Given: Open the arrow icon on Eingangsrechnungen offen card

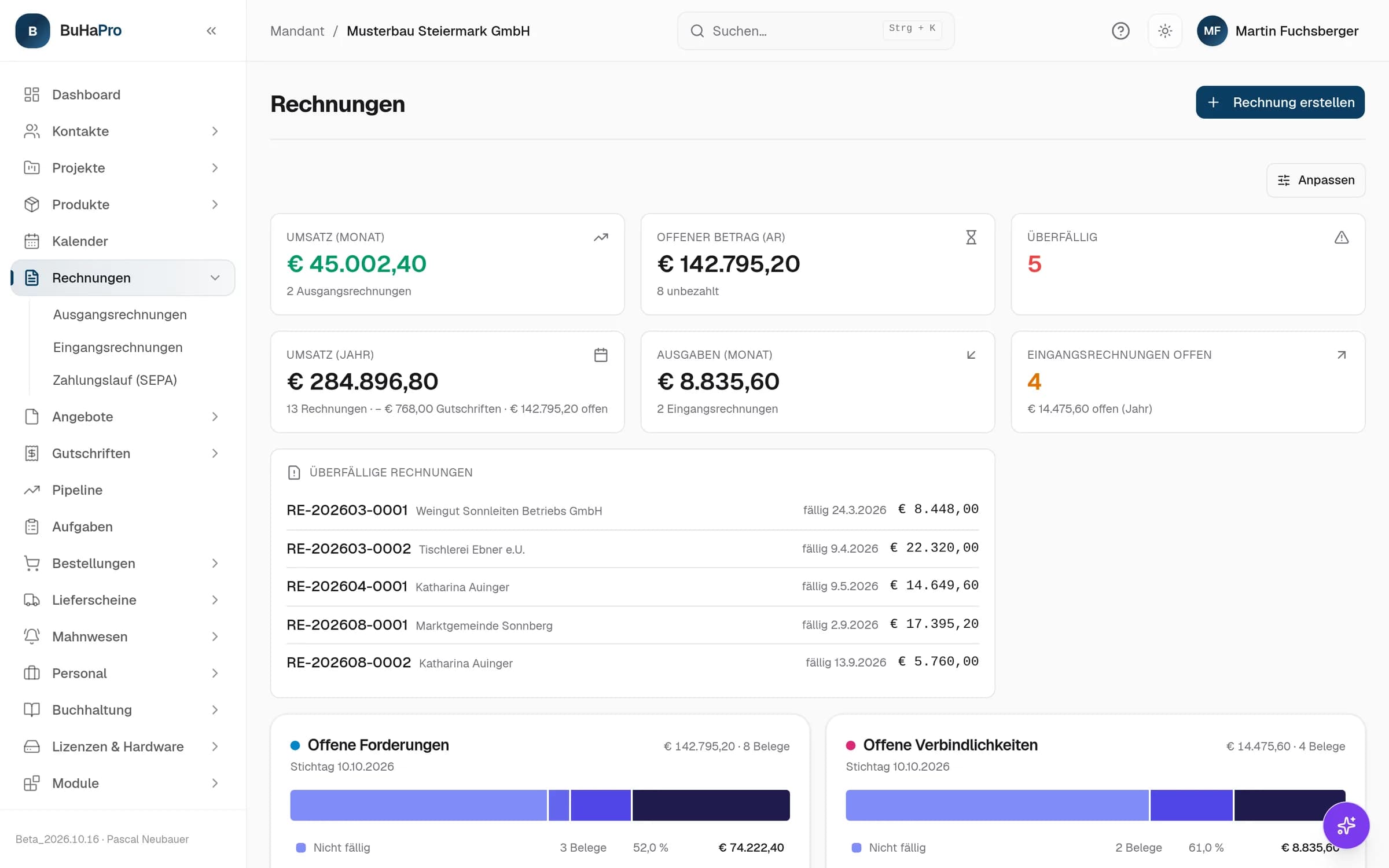Looking at the screenshot, I should [x=1342, y=355].
